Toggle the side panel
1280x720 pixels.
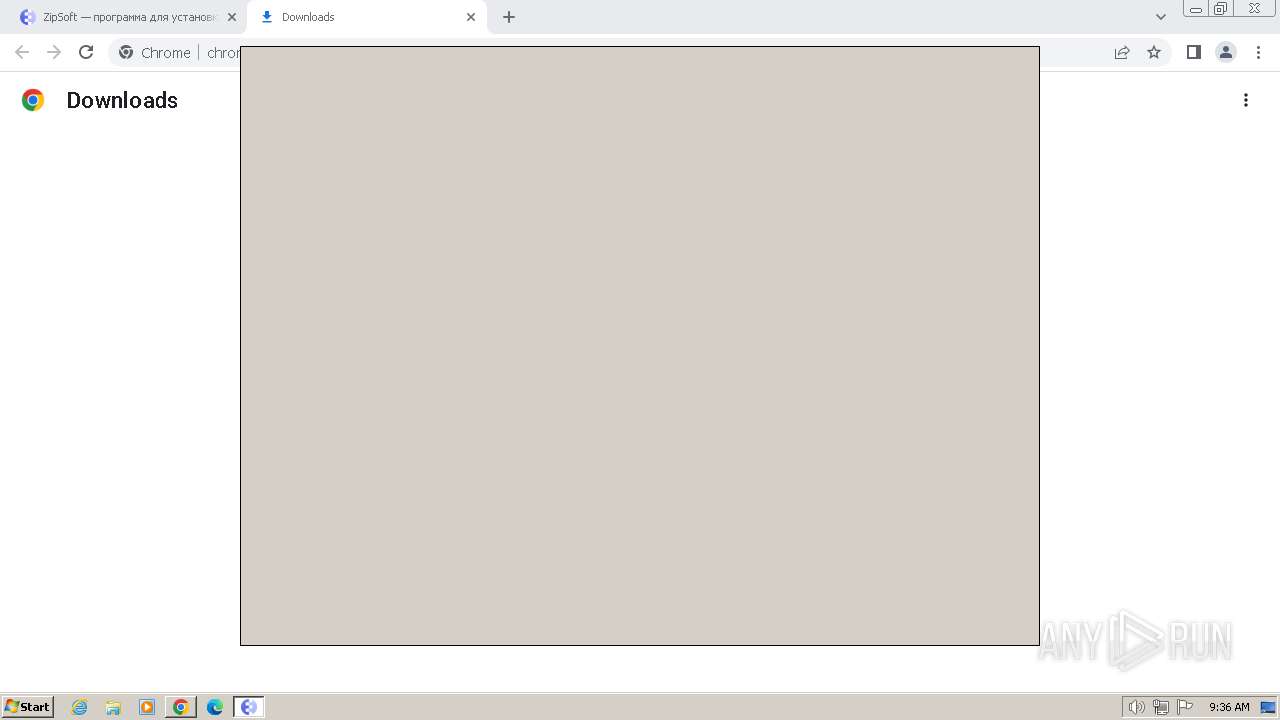(1193, 52)
